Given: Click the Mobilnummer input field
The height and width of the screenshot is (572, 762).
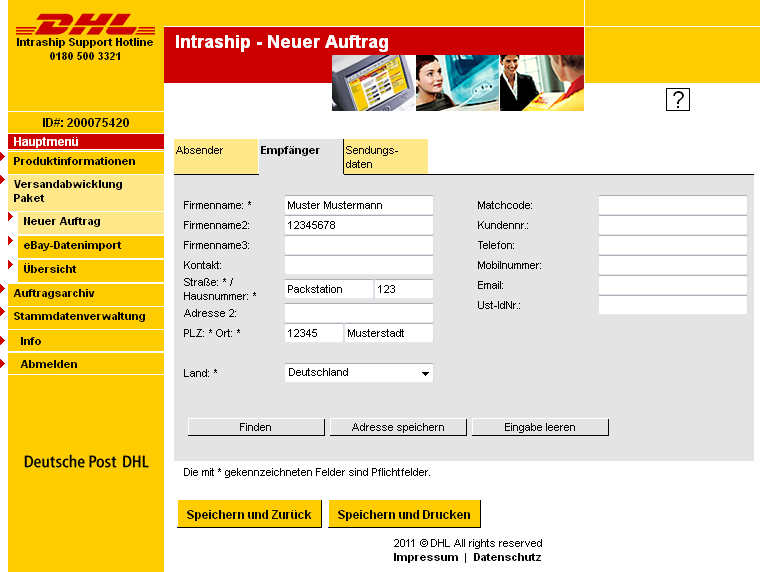Looking at the screenshot, I should [x=673, y=265].
